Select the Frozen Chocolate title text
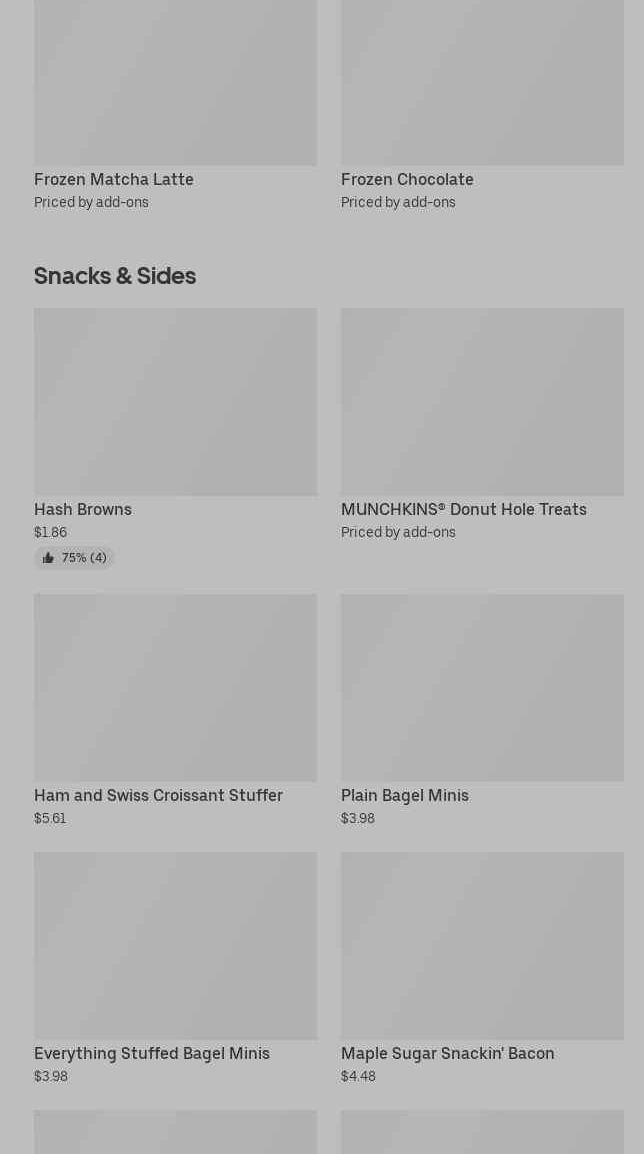Image resolution: width=644 pixels, height=1154 pixels. 407,179
